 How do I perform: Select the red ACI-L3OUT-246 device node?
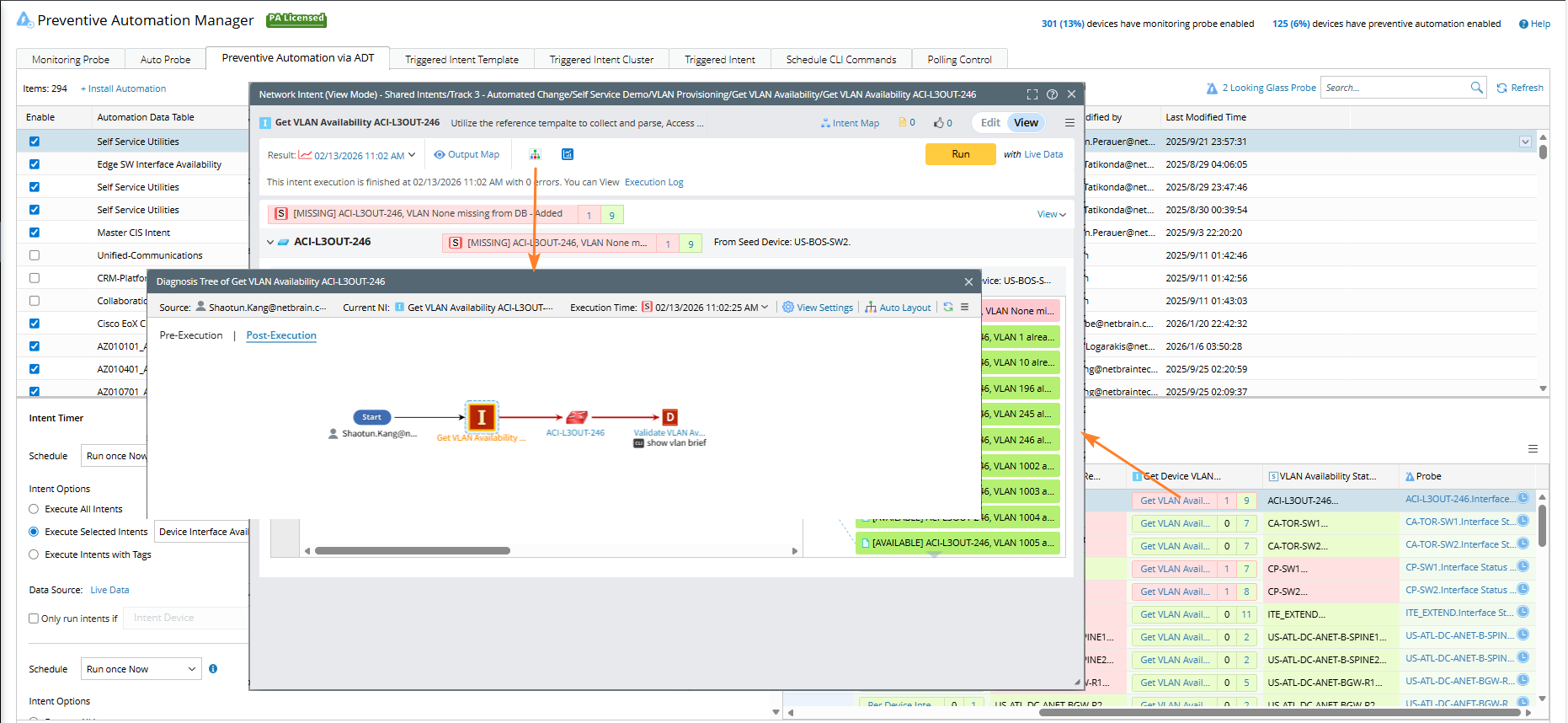click(x=577, y=417)
